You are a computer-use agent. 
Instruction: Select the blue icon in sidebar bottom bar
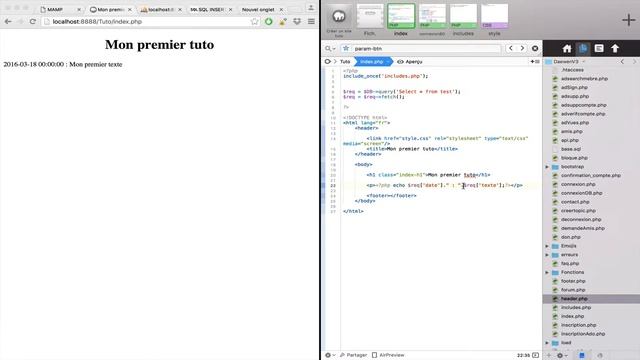point(582,356)
